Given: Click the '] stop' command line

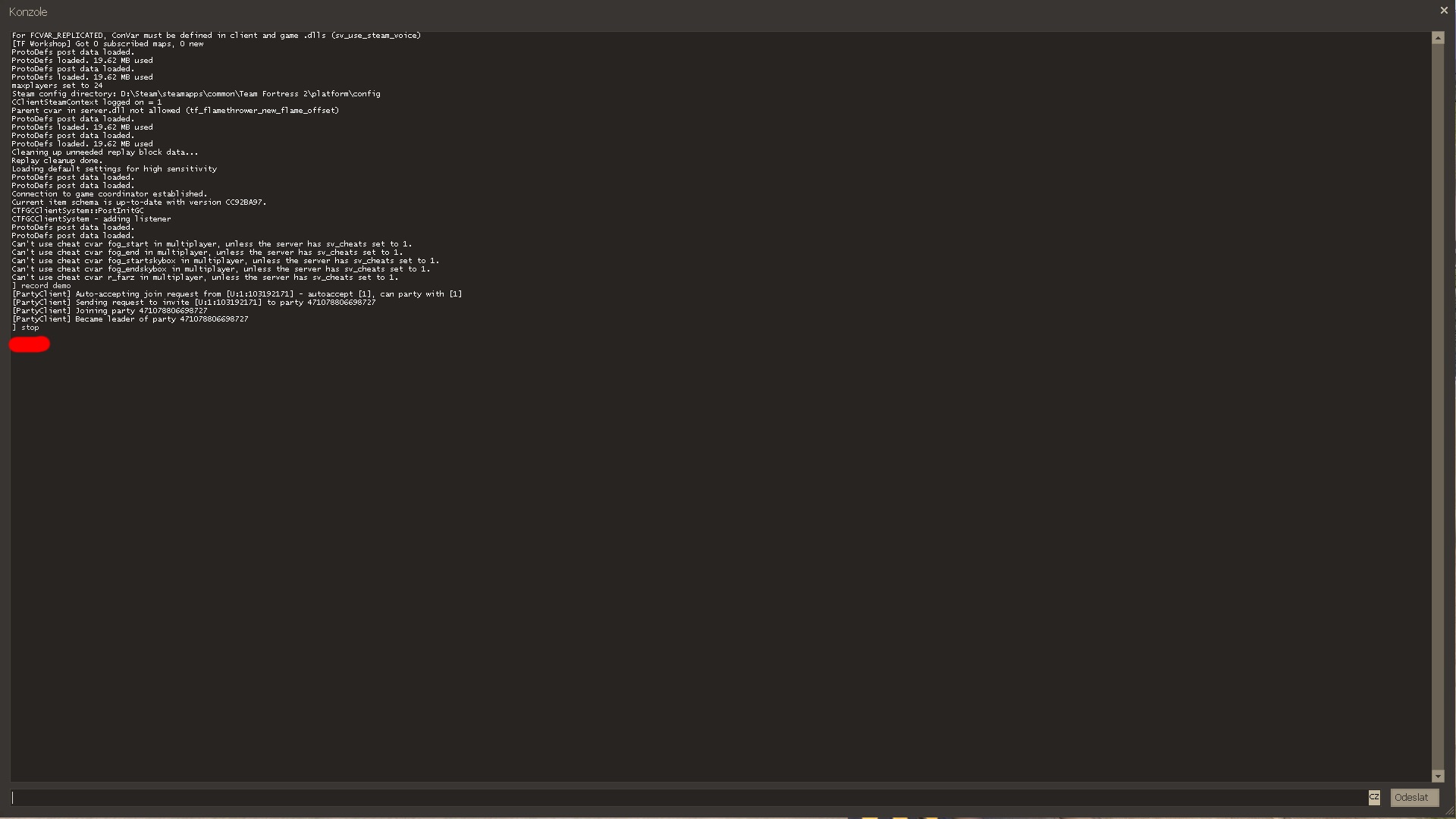Looking at the screenshot, I should click(26, 328).
